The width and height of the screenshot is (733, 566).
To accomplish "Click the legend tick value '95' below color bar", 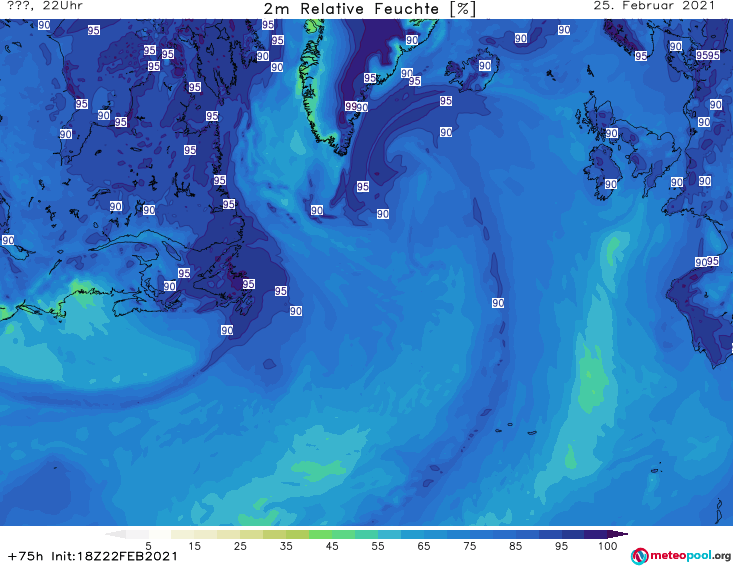I will coord(561,546).
